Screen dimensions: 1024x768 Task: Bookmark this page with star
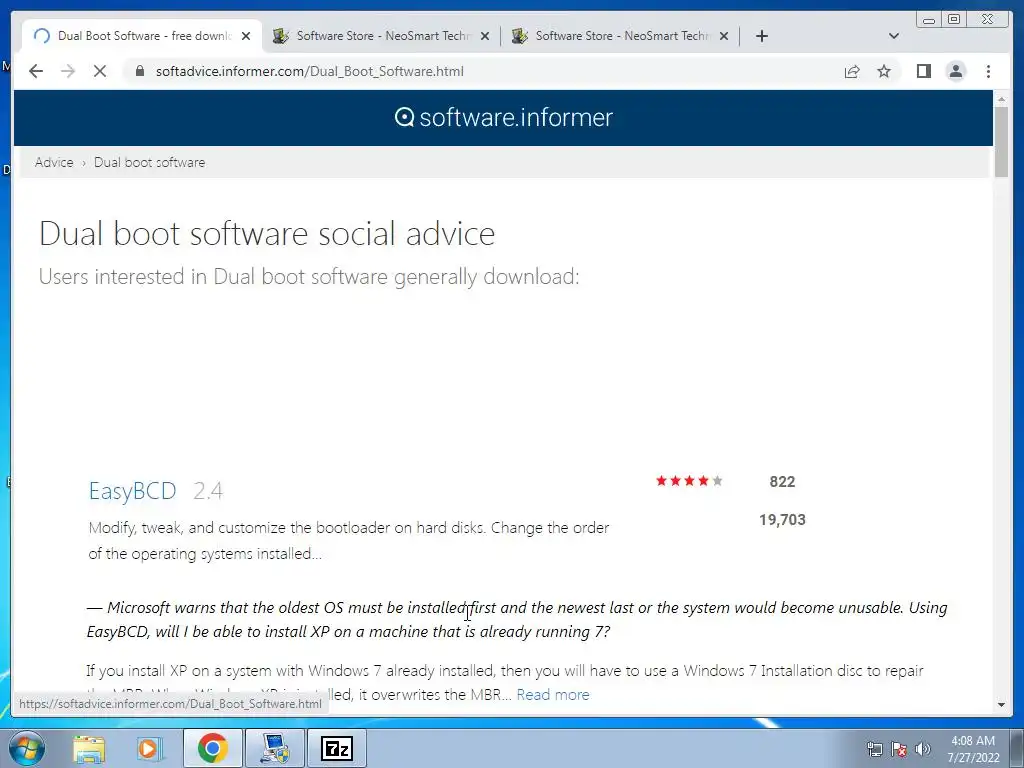[884, 71]
